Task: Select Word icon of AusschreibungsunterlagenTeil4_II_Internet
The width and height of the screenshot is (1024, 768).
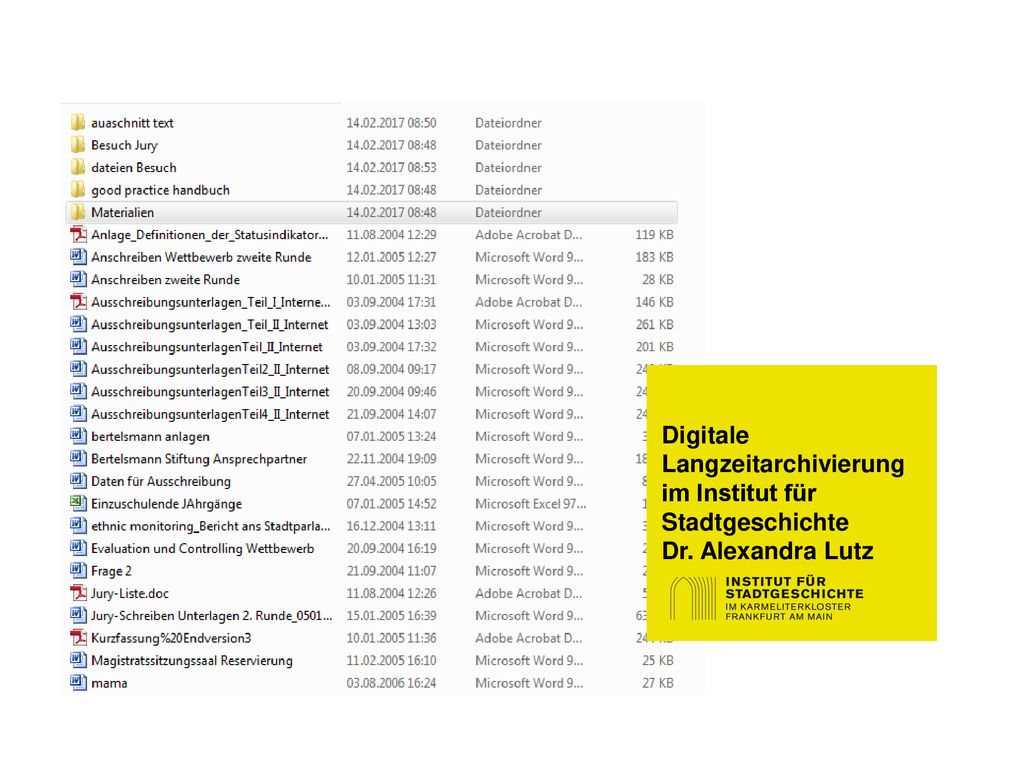Action: click(78, 414)
